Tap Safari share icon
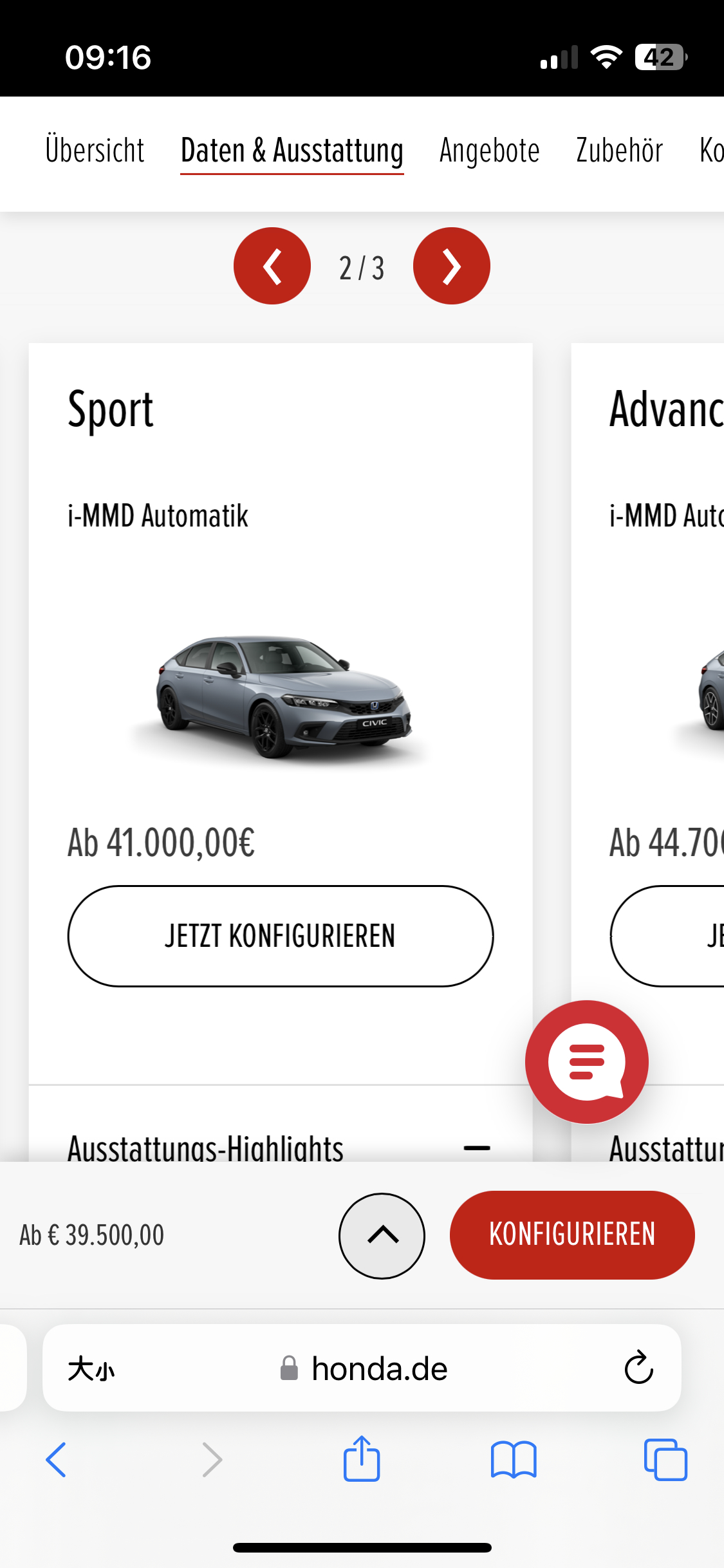The width and height of the screenshot is (724, 1568). pos(362,1459)
